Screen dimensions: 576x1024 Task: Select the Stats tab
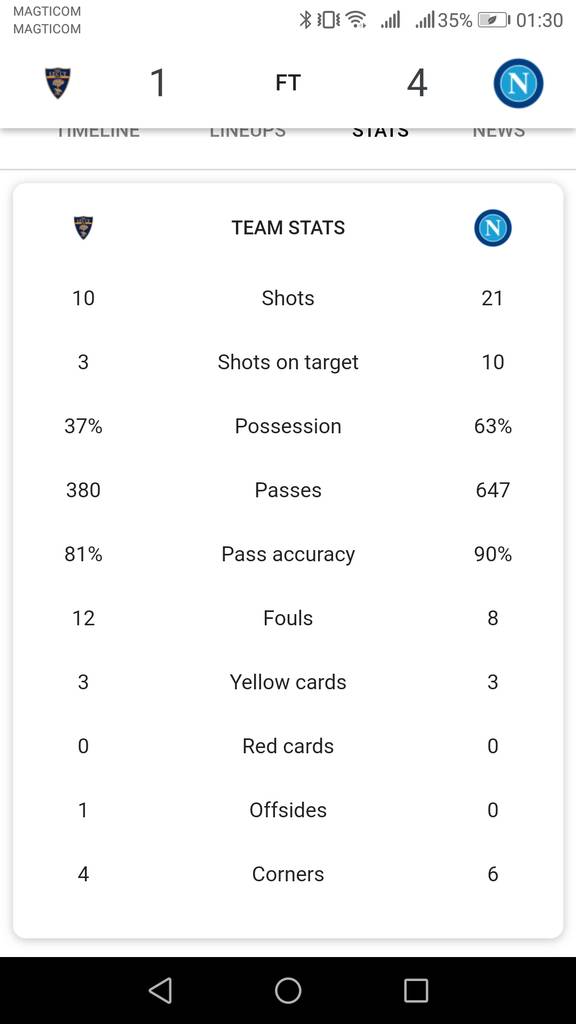pyautogui.click(x=381, y=133)
